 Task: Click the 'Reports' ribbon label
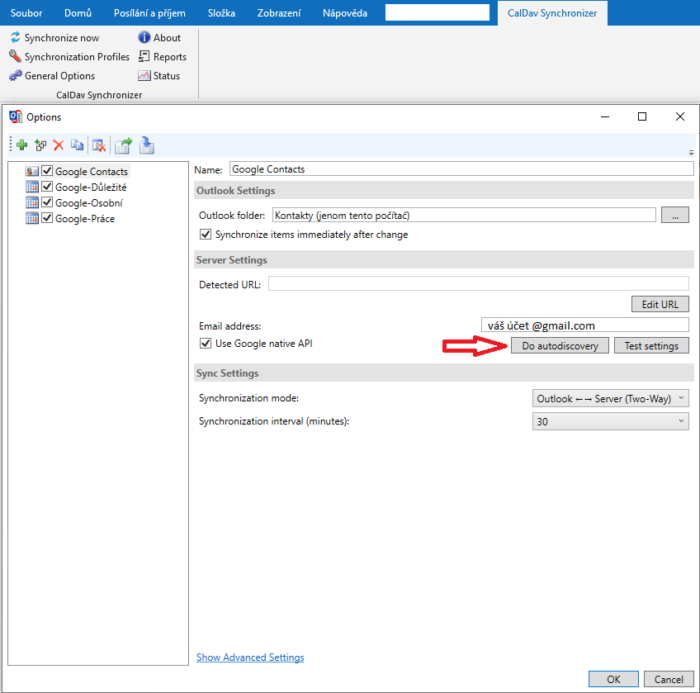[x=170, y=57]
